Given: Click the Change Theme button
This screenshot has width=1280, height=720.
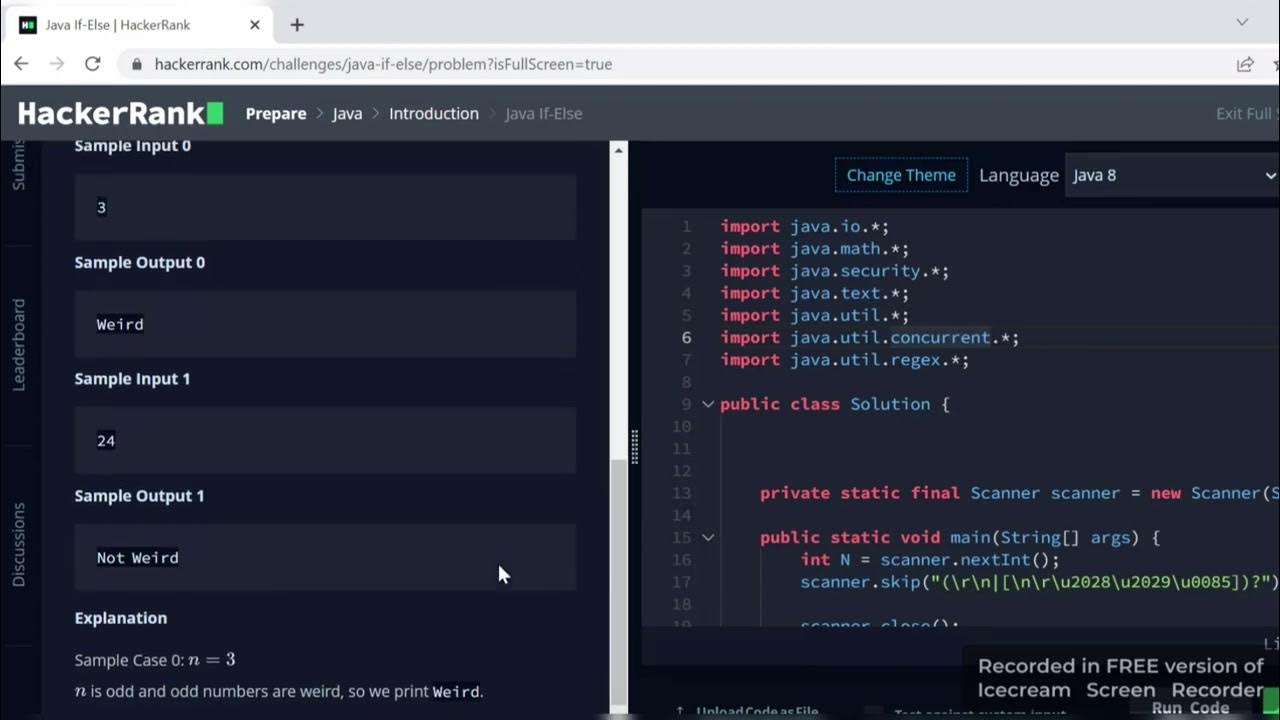Looking at the screenshot, I should (x=901, y=175).
